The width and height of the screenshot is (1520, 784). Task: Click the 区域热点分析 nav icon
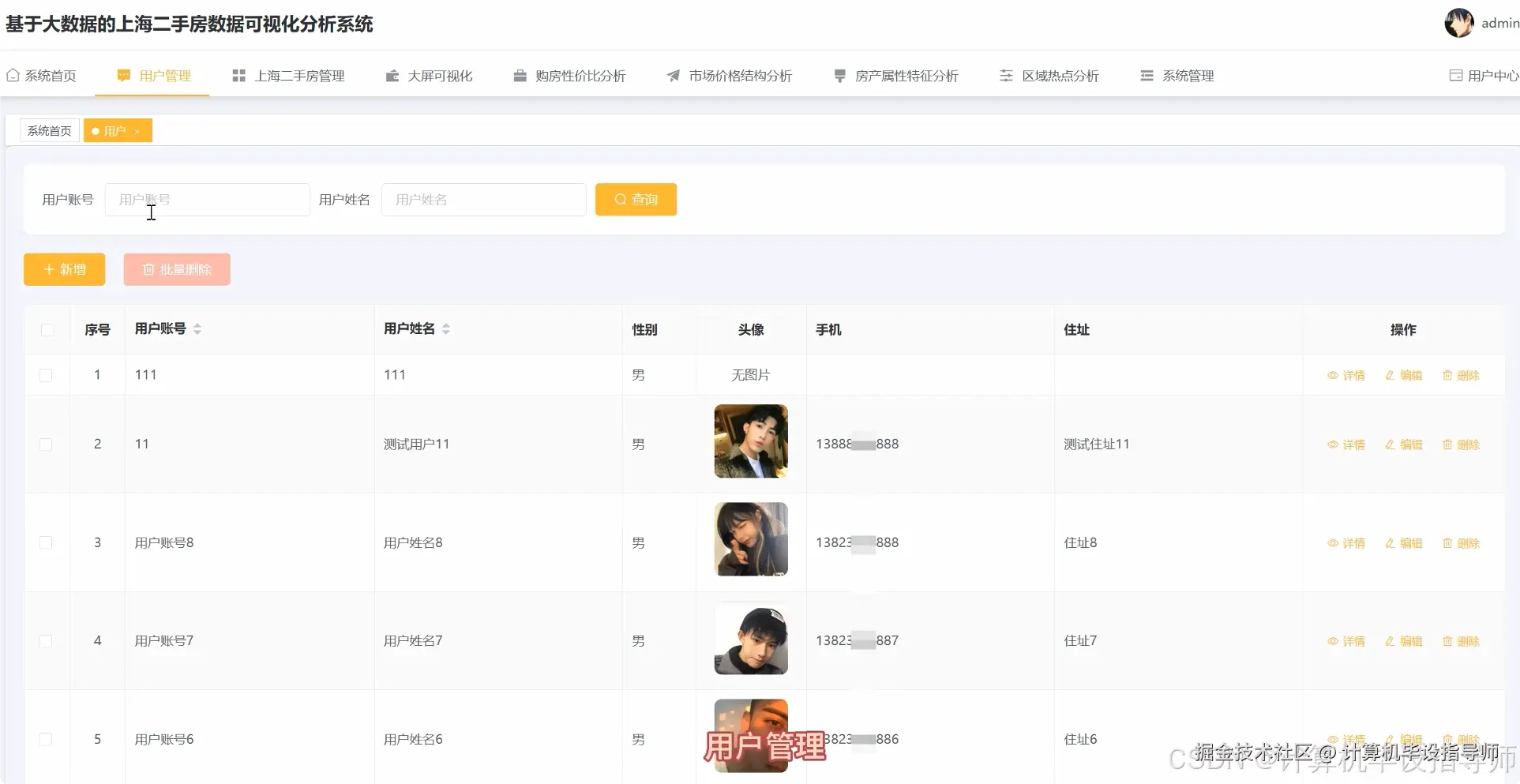point(1005,75)
